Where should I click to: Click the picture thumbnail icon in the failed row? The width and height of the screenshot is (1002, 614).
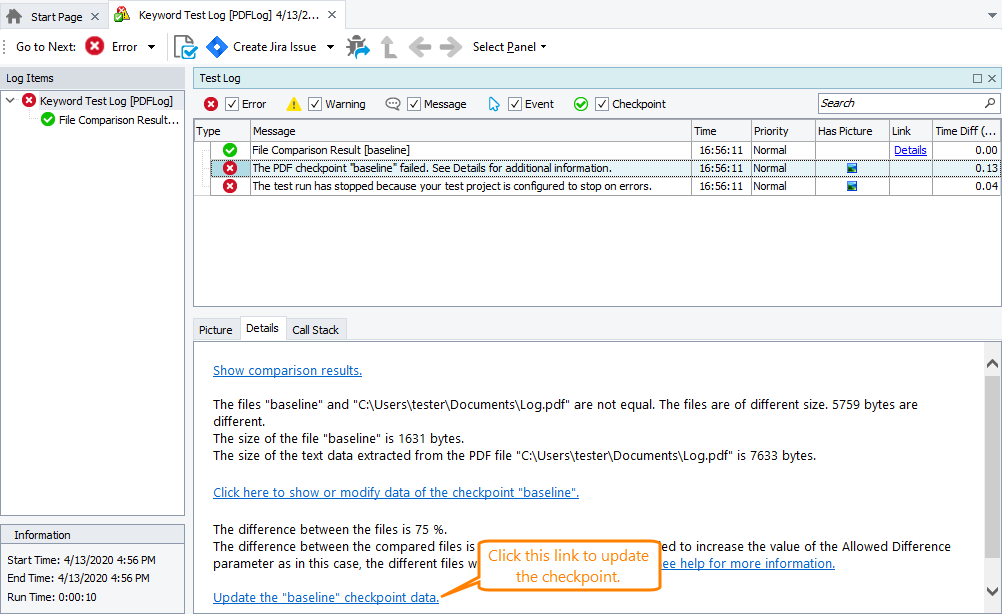(x=852, y=168)
